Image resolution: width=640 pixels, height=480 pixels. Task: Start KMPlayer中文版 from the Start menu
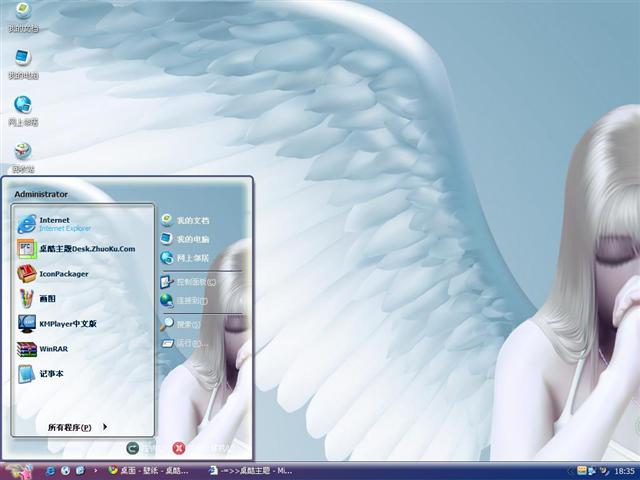pyautogui.click(x=67, y=324)
